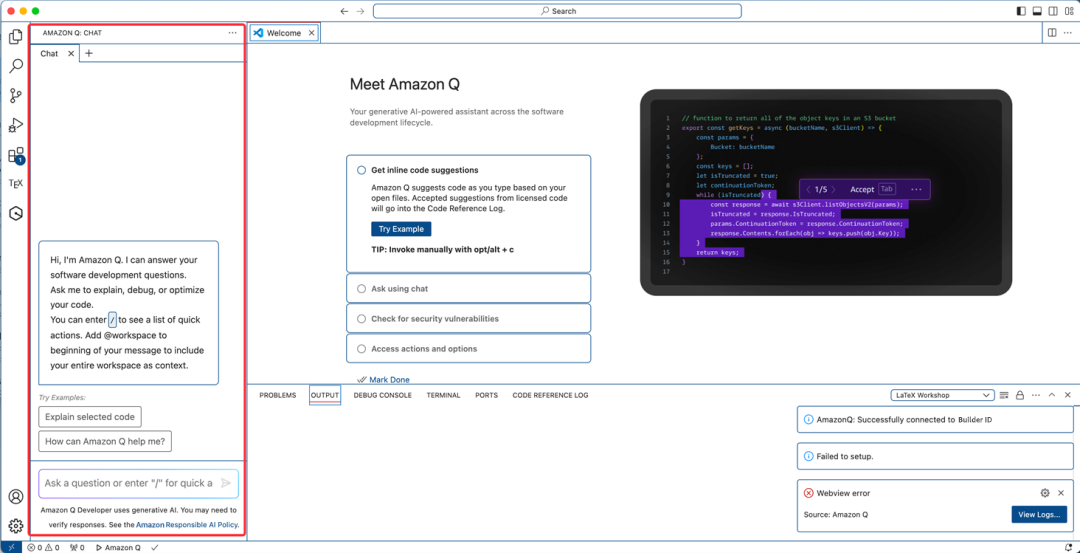Screen dimensions: 1080x553
Task: Maximize the panel with the up chevron
Action: 1052,395
